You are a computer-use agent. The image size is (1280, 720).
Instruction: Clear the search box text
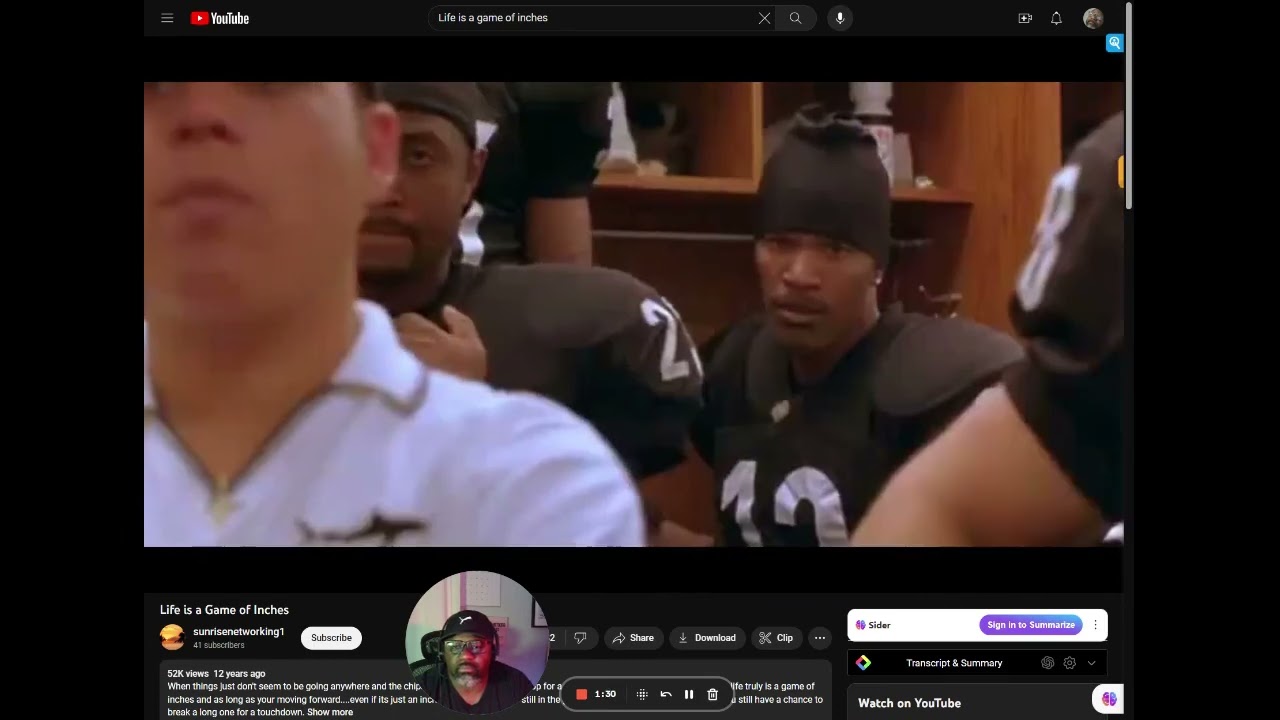tap(764, 18)
